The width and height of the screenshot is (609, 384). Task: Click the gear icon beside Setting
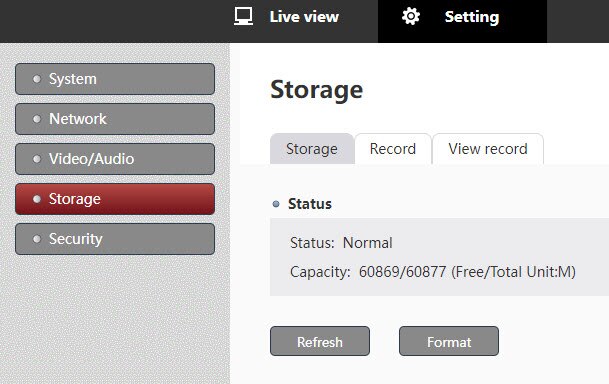(x=411, y=16)
